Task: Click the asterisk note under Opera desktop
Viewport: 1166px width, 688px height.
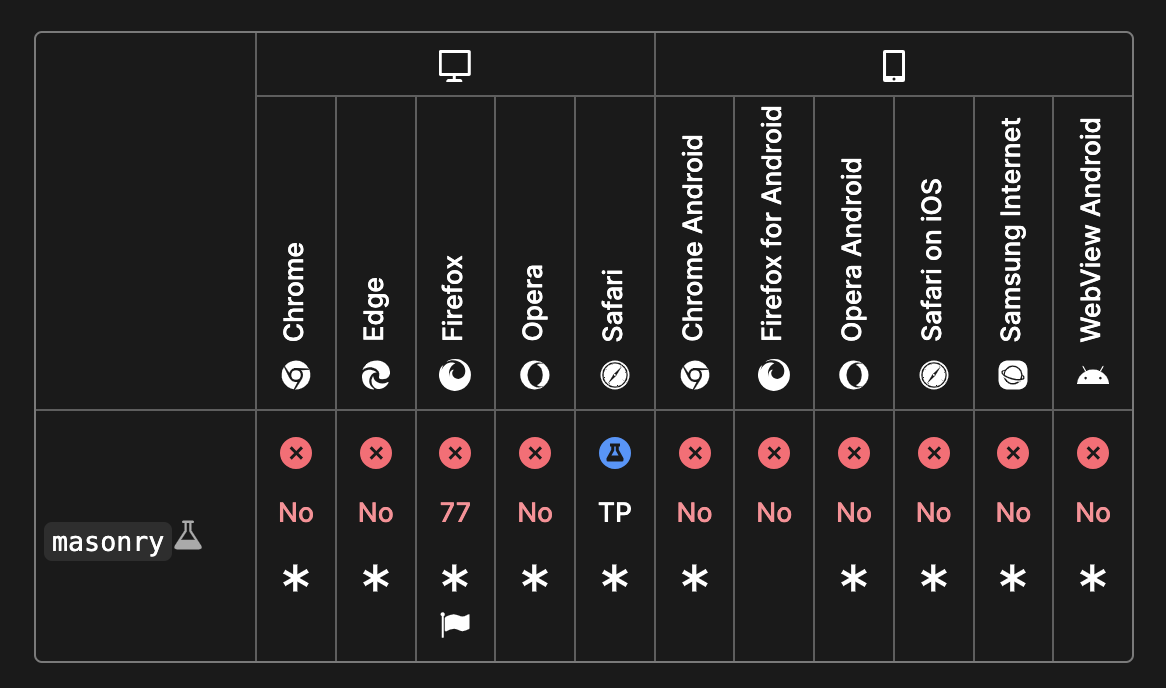Action: tap(535, 579)
